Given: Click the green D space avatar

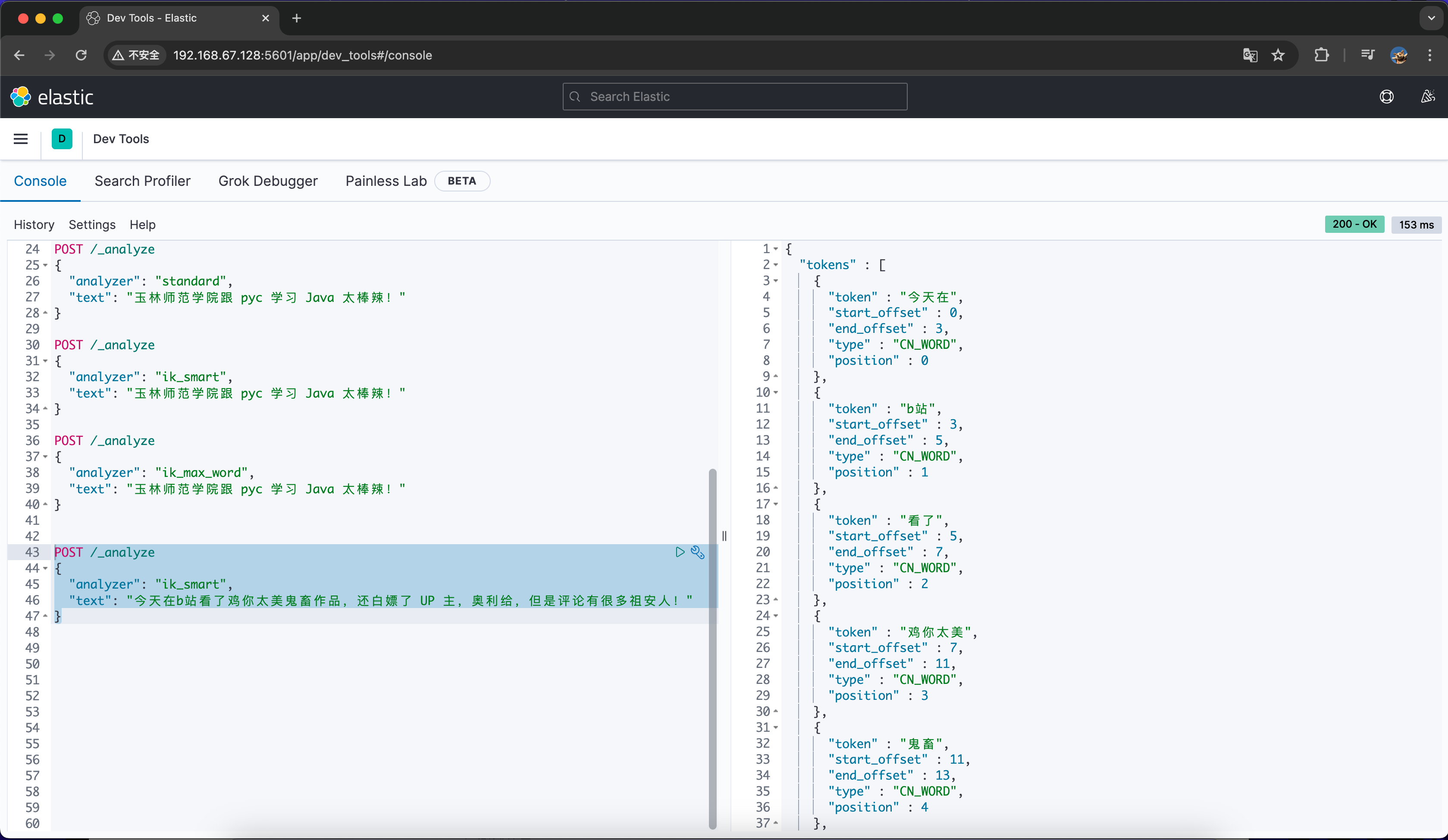Looking at the screenshot, I should [62, 139].
